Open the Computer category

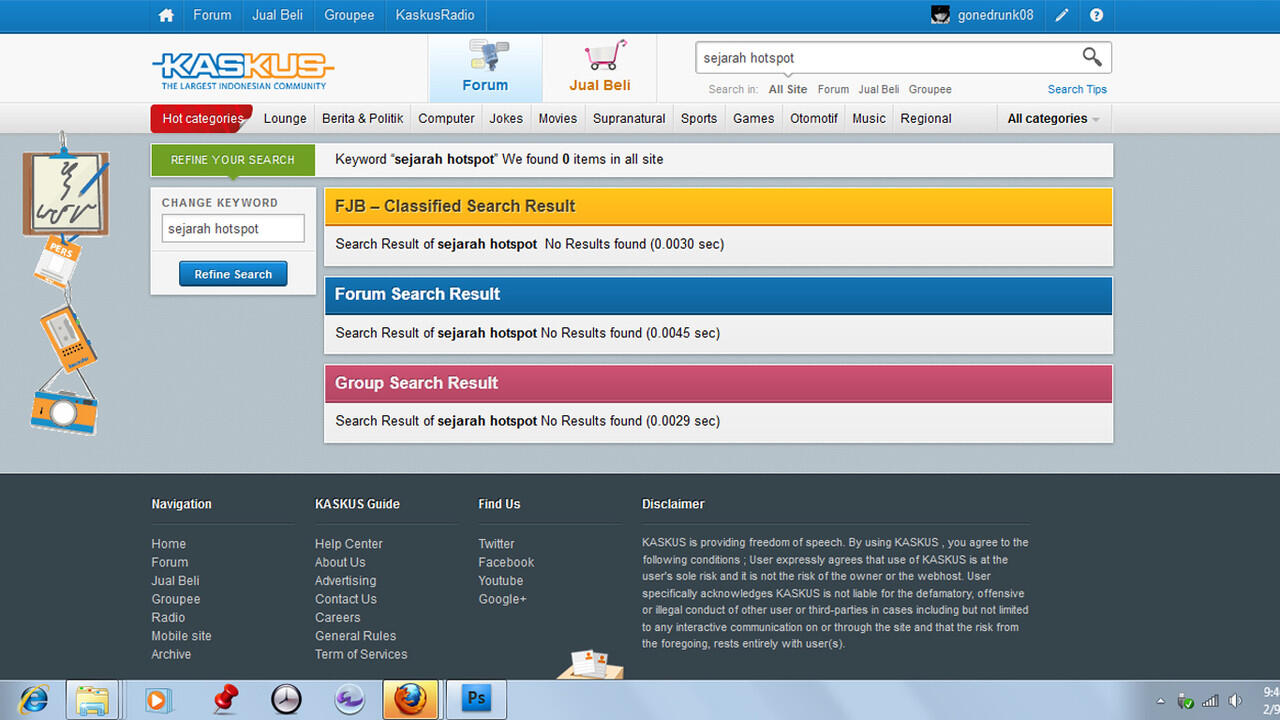(446, 118)
